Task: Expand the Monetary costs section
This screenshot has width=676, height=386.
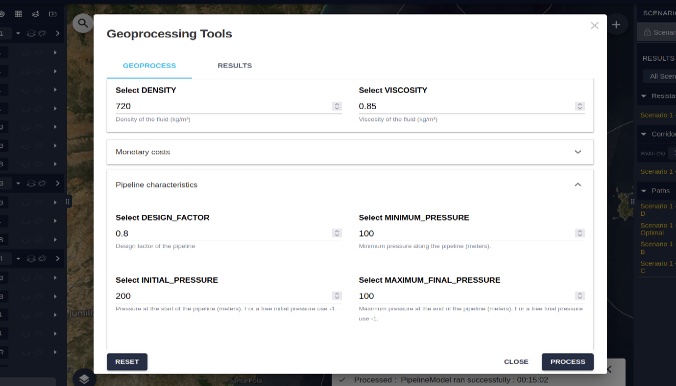Action: click(350, 152)
